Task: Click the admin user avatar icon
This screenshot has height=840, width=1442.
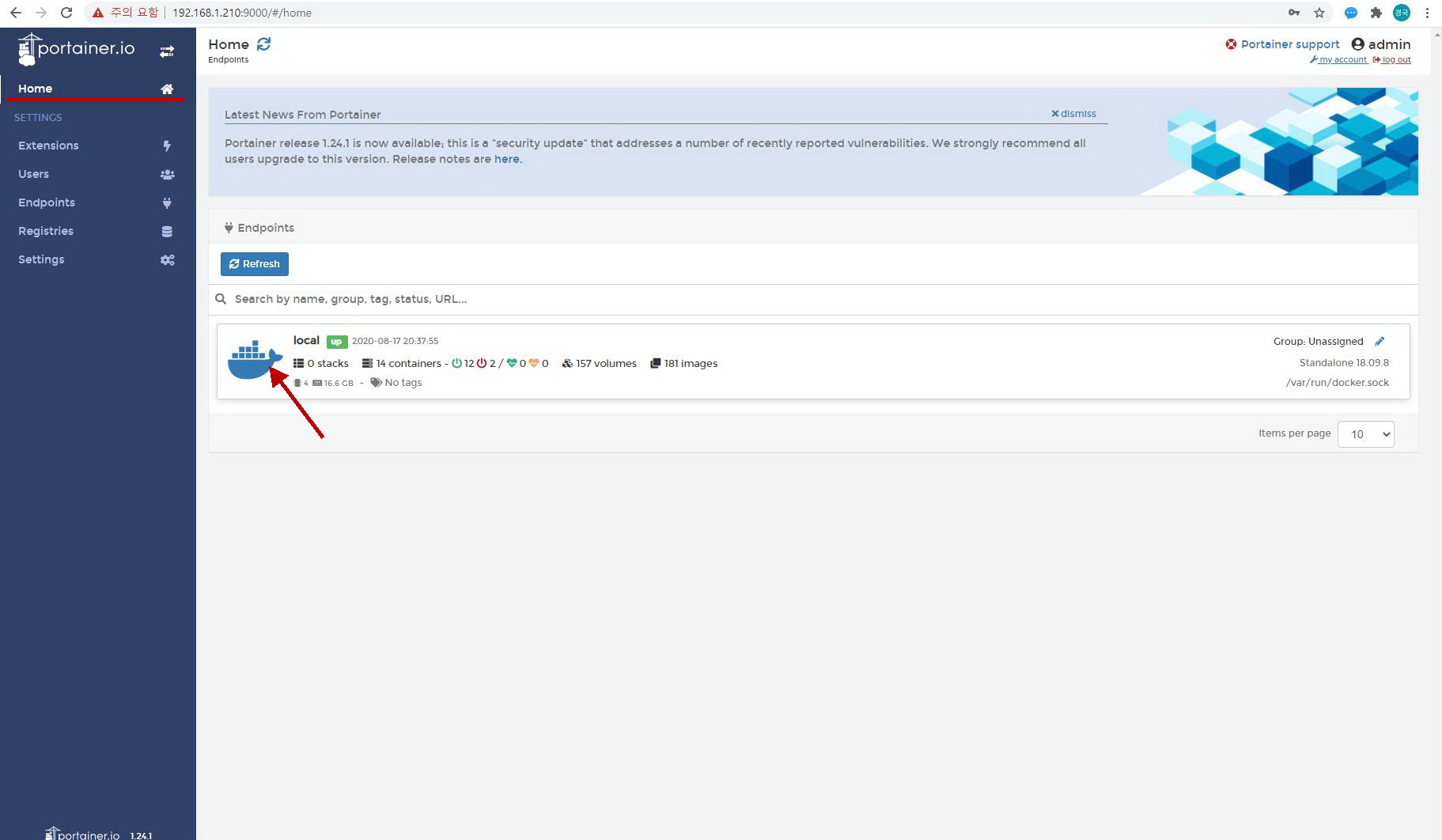Action: [1357, 44]
